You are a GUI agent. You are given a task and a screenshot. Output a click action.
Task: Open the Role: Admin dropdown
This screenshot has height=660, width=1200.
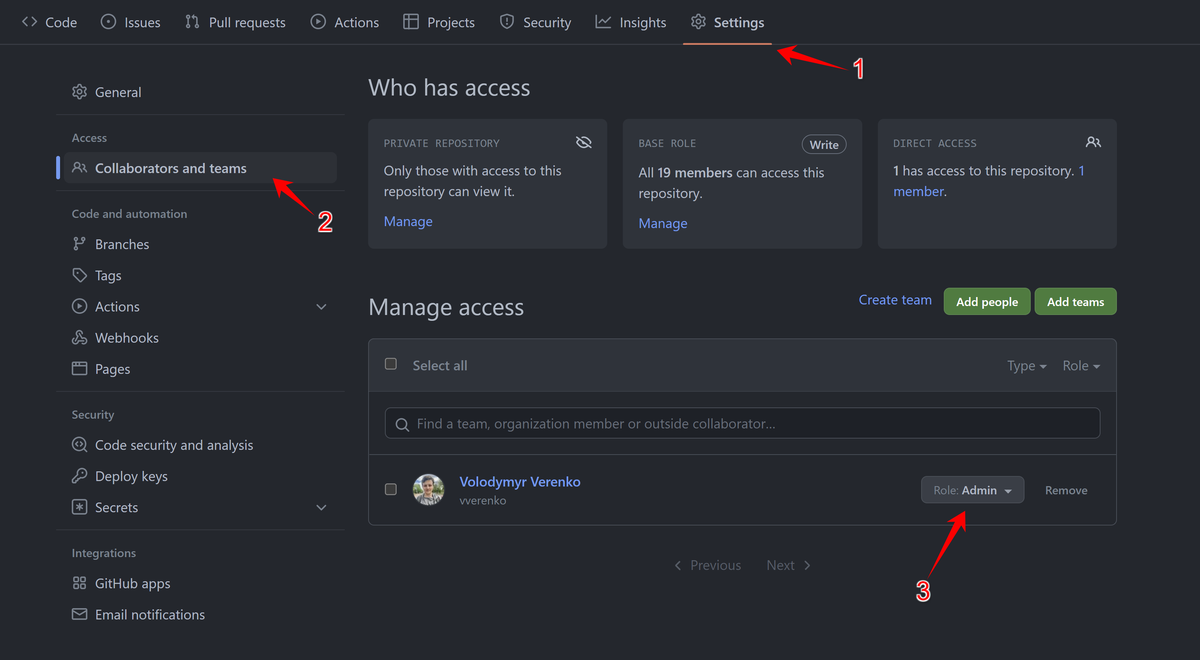(972, 490)
